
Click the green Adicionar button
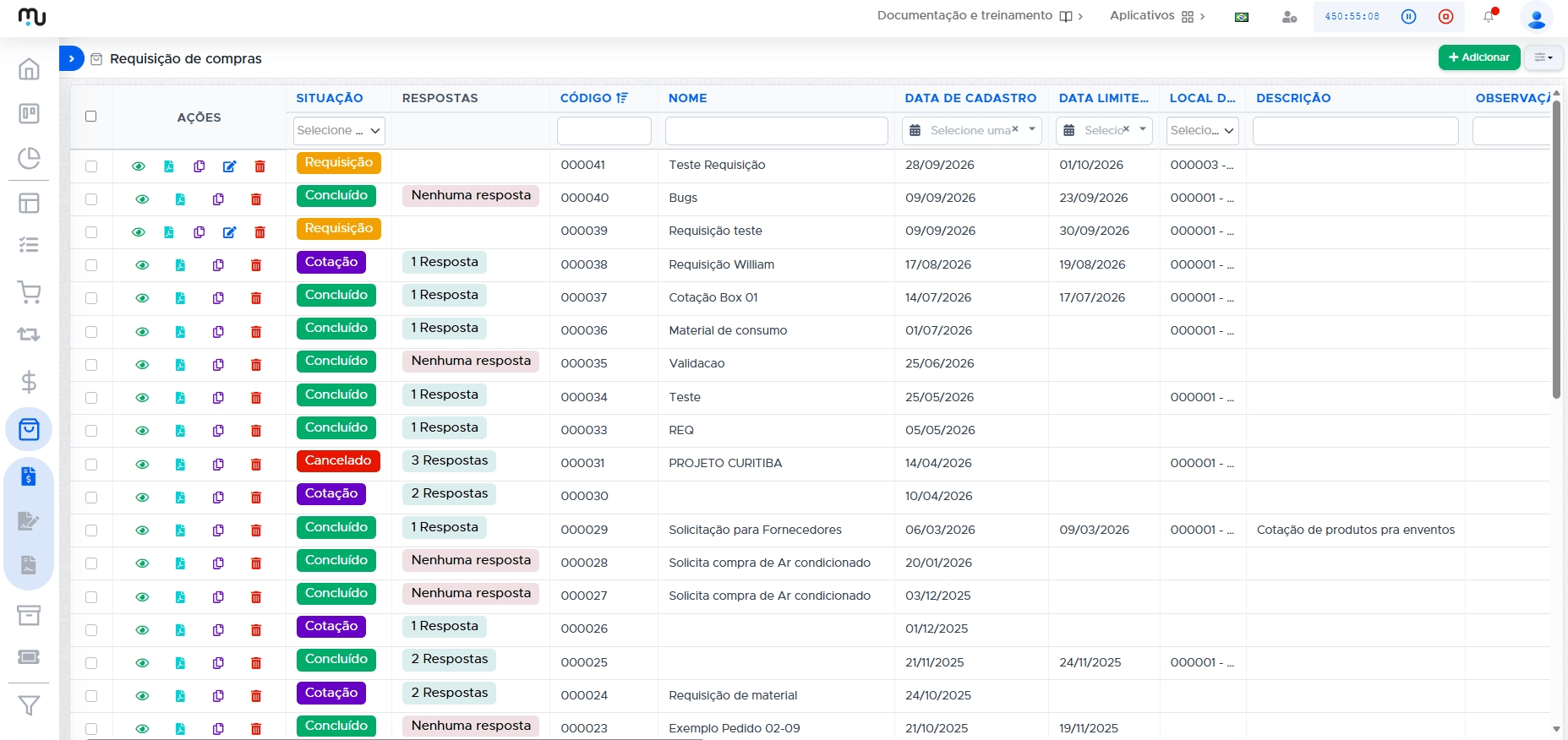tap(1479, 57)
